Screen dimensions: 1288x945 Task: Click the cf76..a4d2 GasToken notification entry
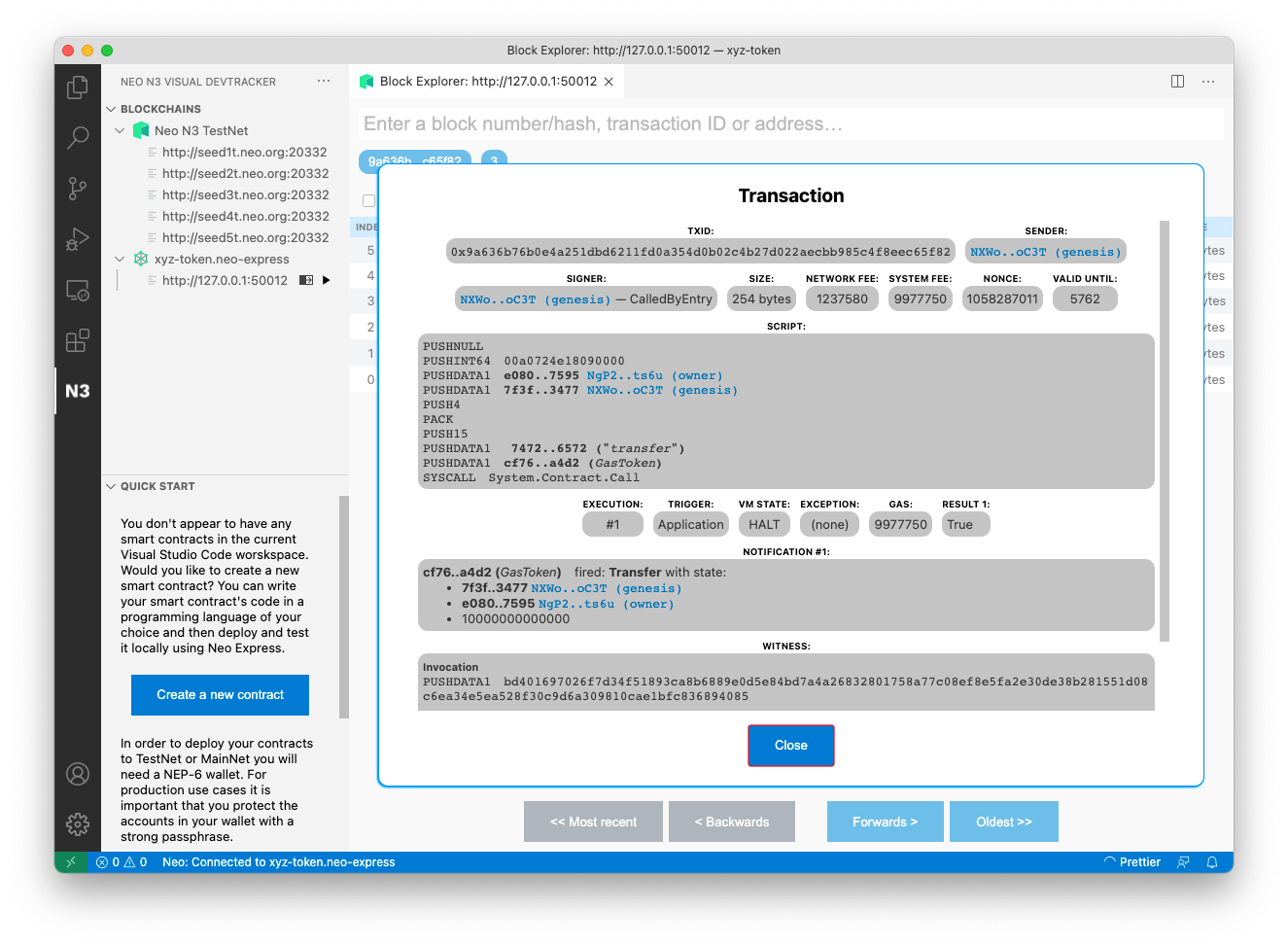click(492, 573)
